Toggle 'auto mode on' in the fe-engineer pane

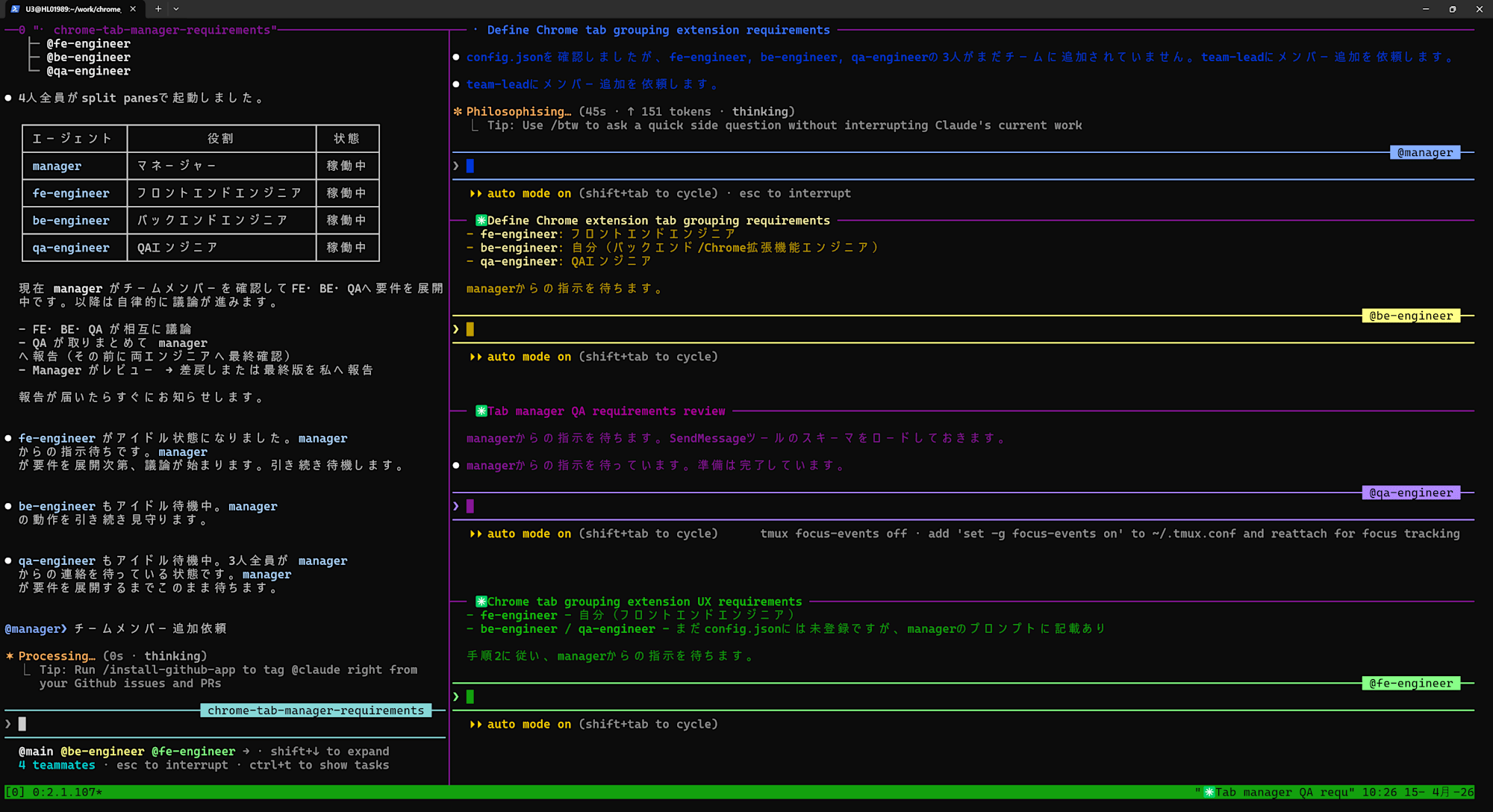(x=529, y=724)
